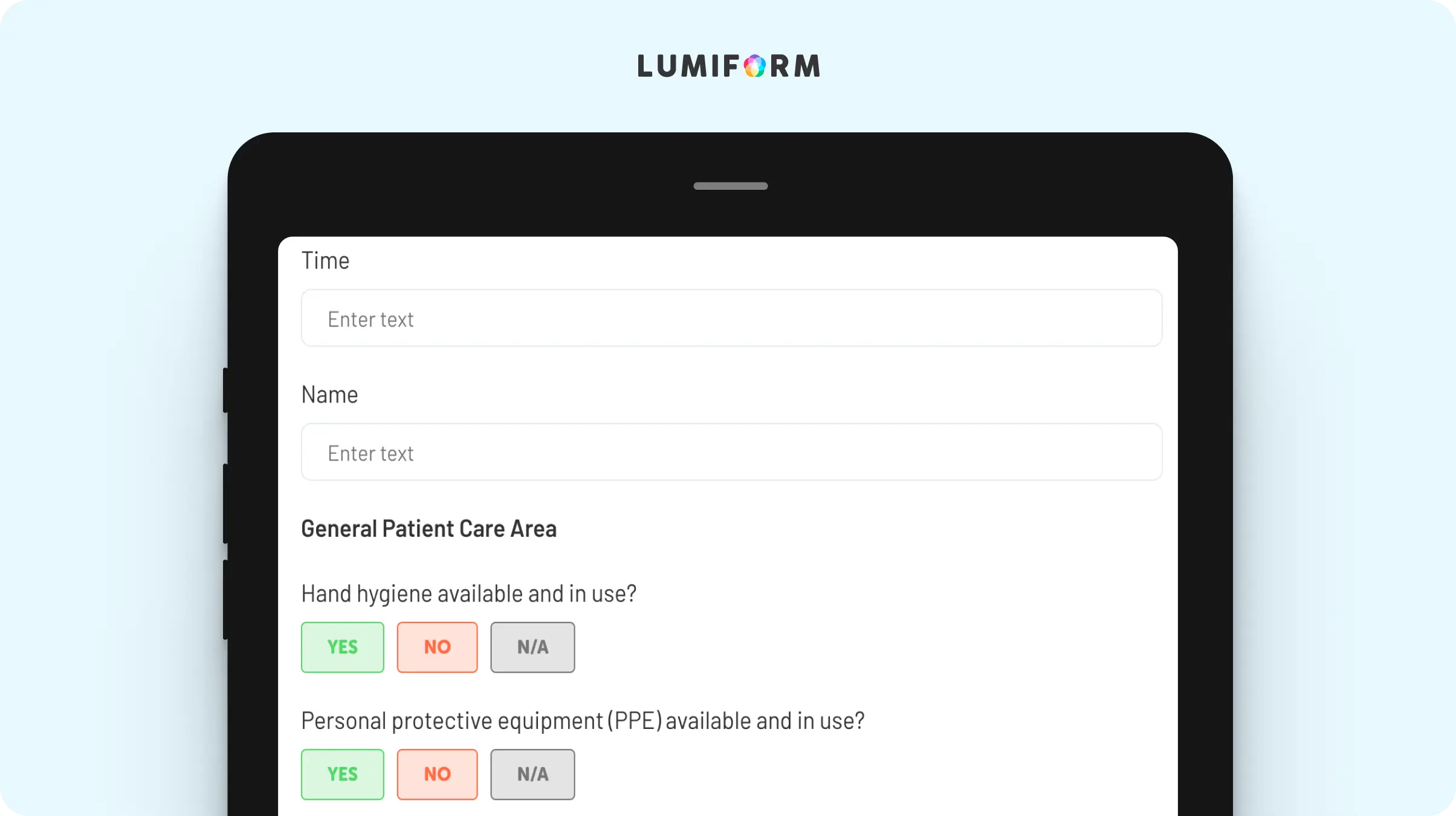Click the hand hygiene question text
The width and height of the screenshot is (1456, 816).
469,594
